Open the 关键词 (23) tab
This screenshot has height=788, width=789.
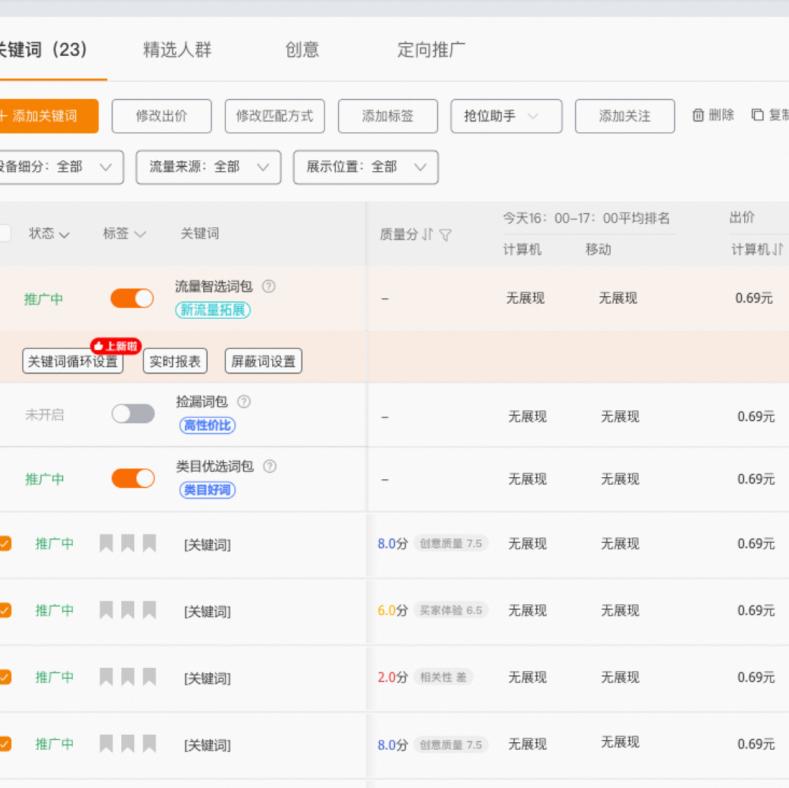pyautogui.click(x=43, y=50)
